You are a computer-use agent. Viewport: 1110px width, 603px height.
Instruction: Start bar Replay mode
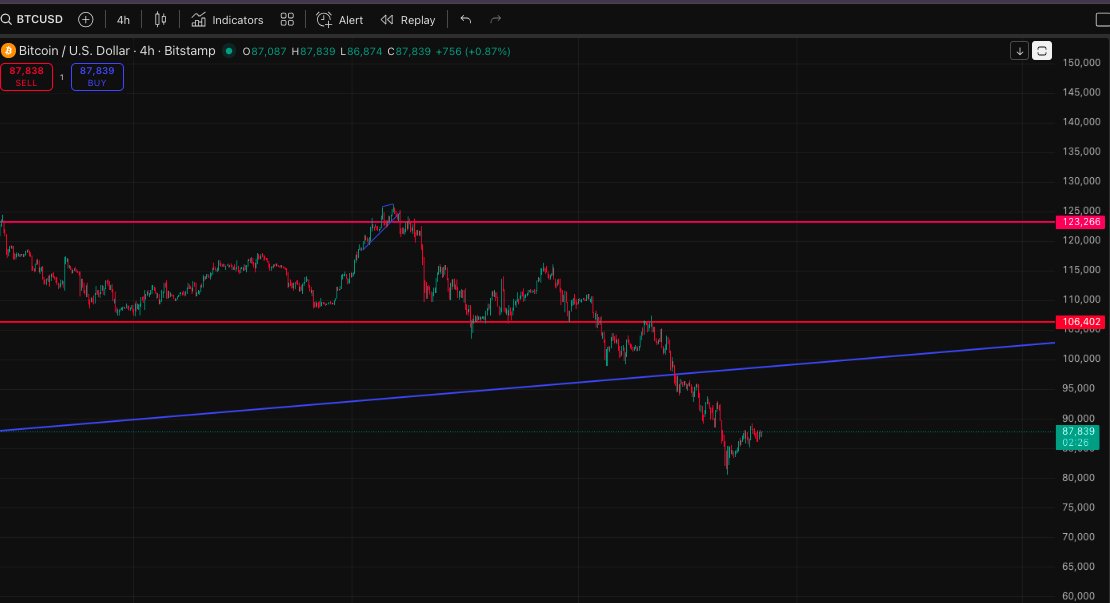[x=408, y=20]
